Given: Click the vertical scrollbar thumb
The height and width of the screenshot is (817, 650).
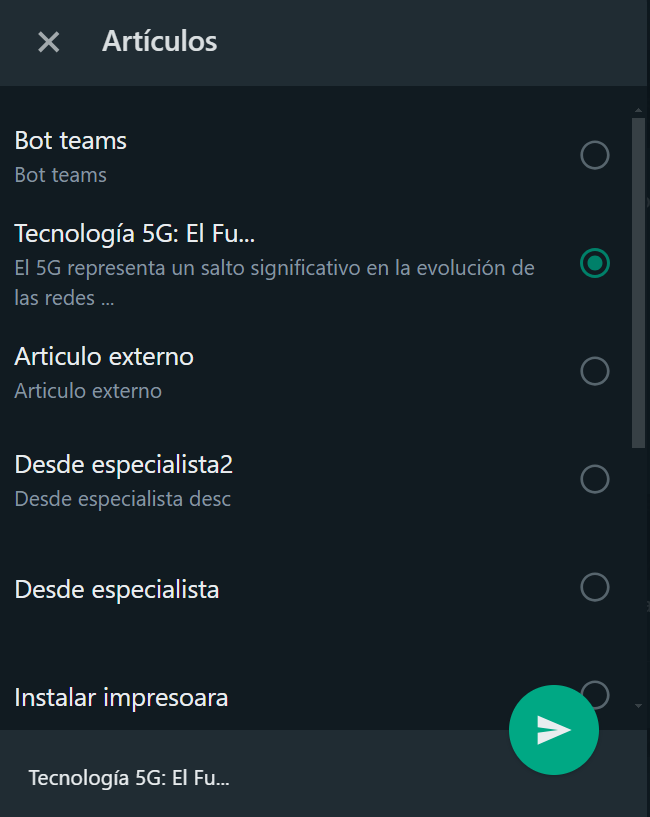Looking at the screenshot, I should 638,283.
